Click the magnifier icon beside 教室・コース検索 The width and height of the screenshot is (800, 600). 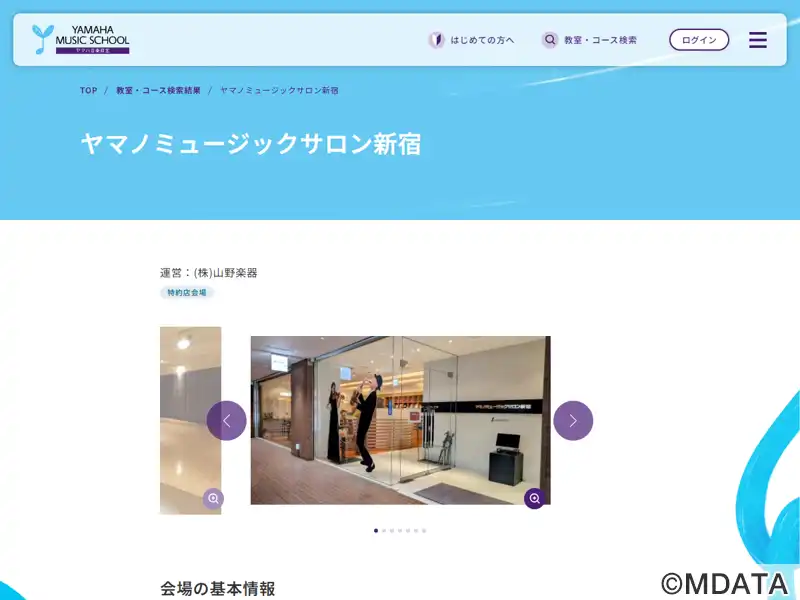click(x=549, y=40)
